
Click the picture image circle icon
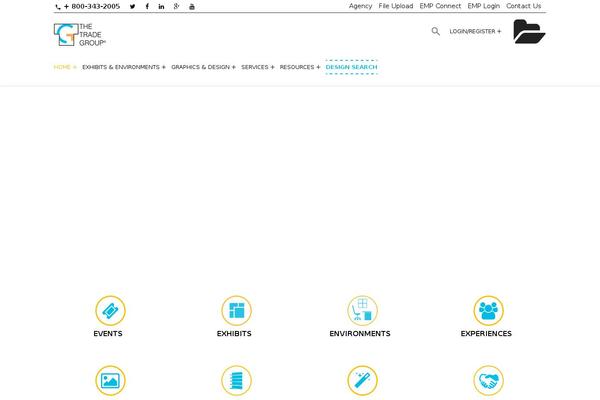coord(110,380)
